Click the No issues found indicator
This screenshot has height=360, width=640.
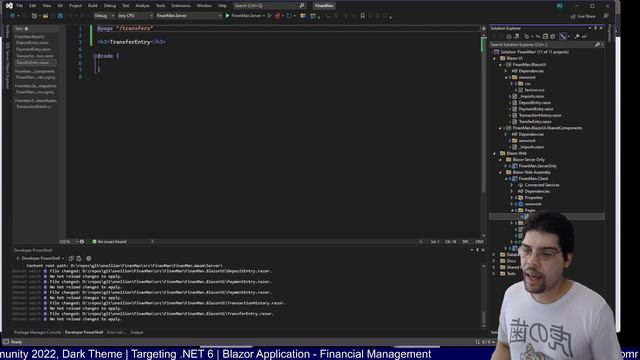109,242
